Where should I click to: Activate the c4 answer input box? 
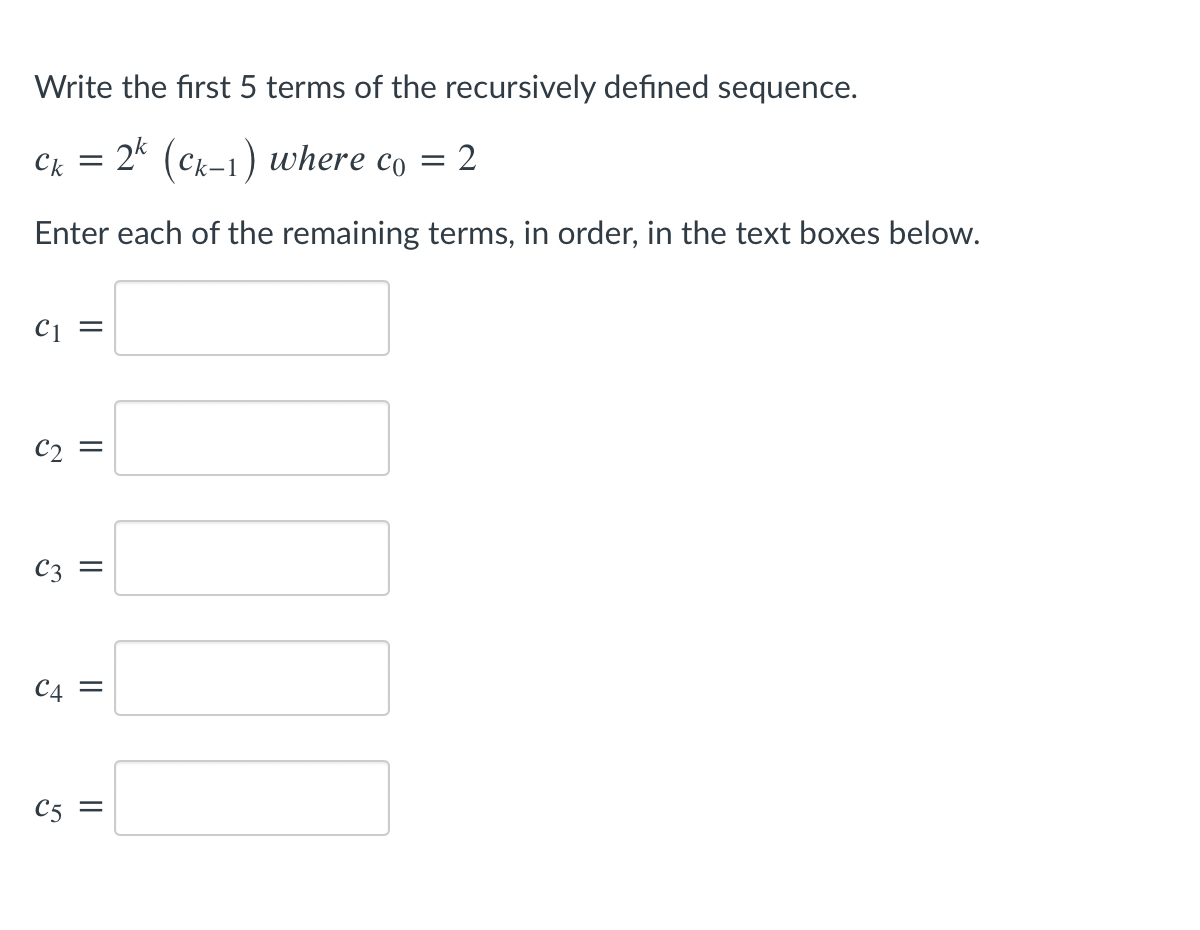click(x=252, y=678)
